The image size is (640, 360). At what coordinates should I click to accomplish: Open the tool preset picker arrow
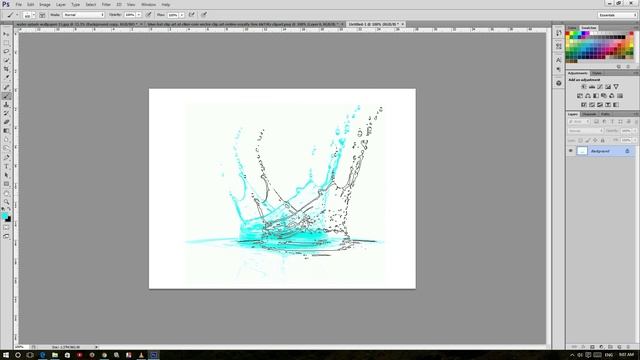17,15
